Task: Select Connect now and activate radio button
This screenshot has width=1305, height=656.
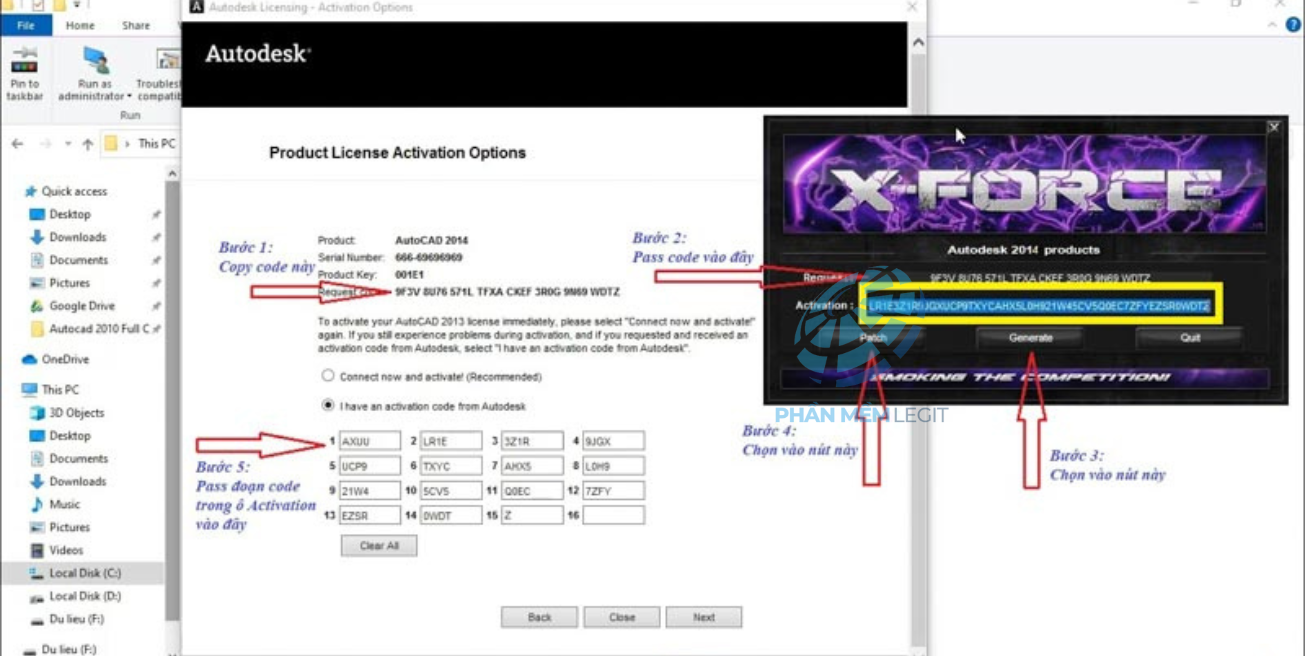Action: (x=328, y=377)
